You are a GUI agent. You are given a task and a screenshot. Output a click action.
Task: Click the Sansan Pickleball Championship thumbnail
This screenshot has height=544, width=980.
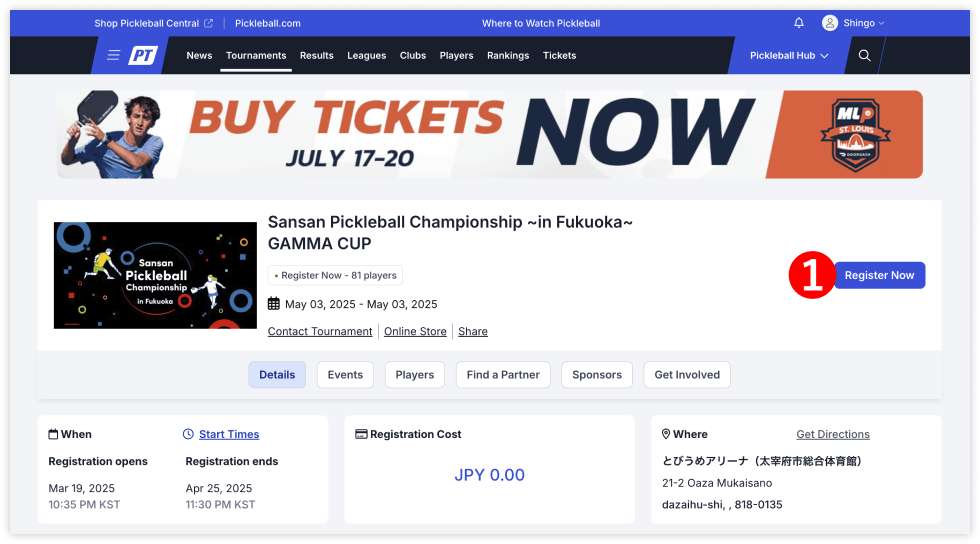coord(155,275)
